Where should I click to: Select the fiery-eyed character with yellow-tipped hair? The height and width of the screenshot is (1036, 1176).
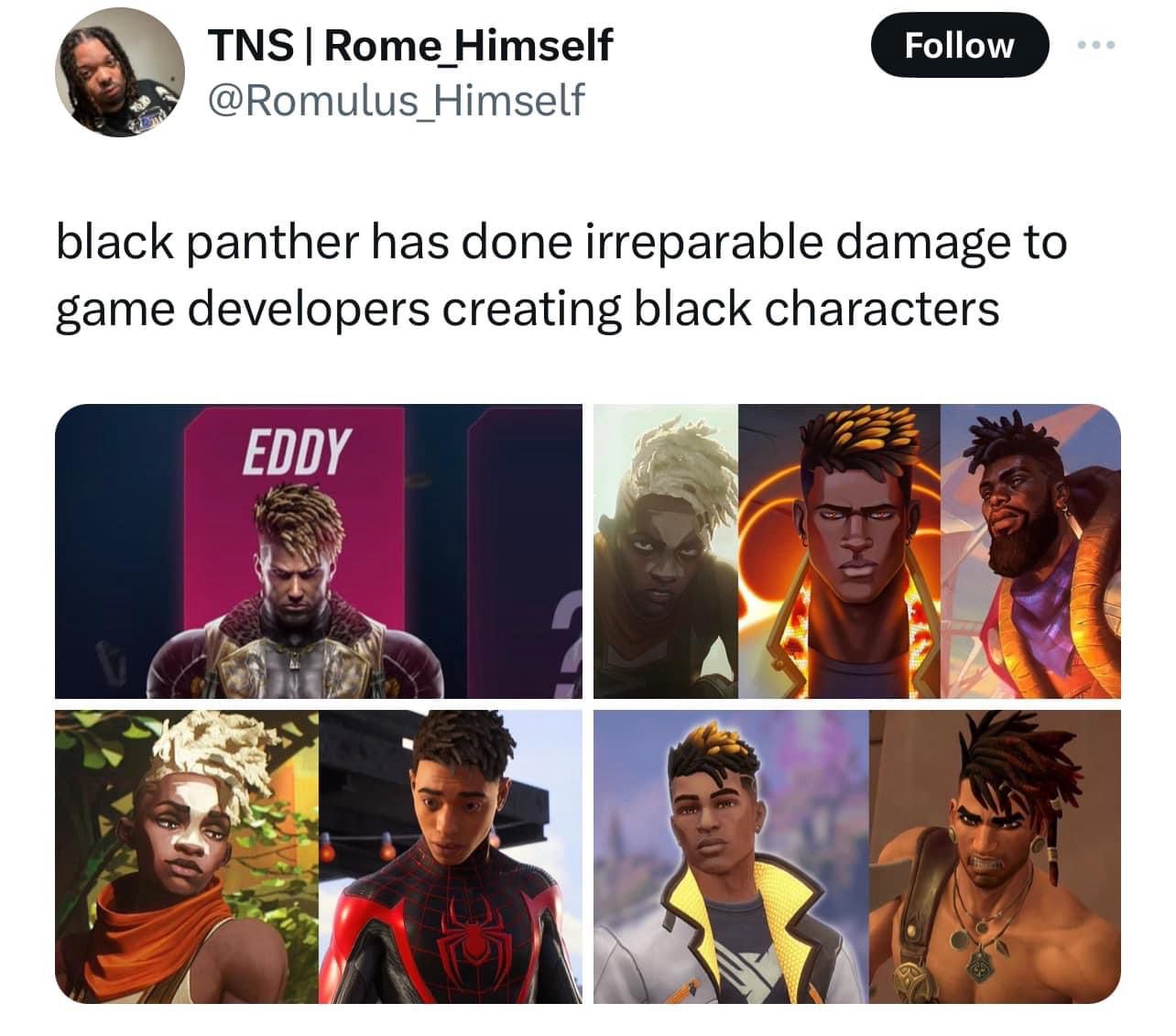point(839,551)
